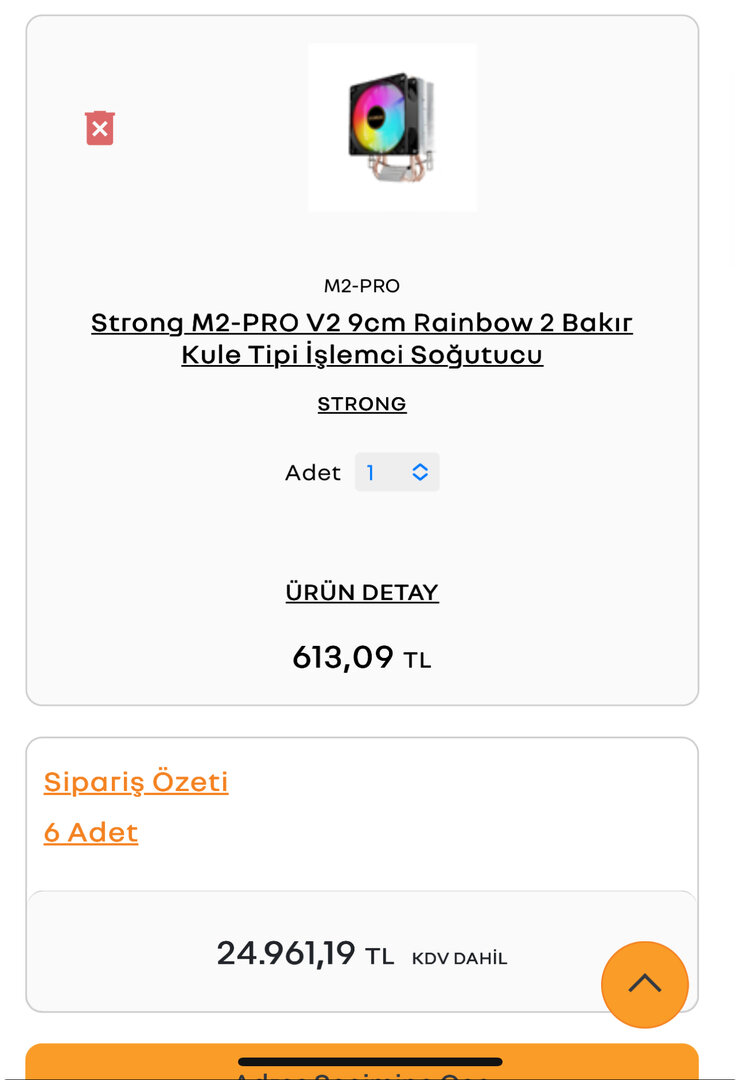Image resolution: width=740 pixels, height=1080 pixels.
Task: Delete the Strong M2-PRO cooler from cart
Action: pyautogui.click(x=100, y=129)
